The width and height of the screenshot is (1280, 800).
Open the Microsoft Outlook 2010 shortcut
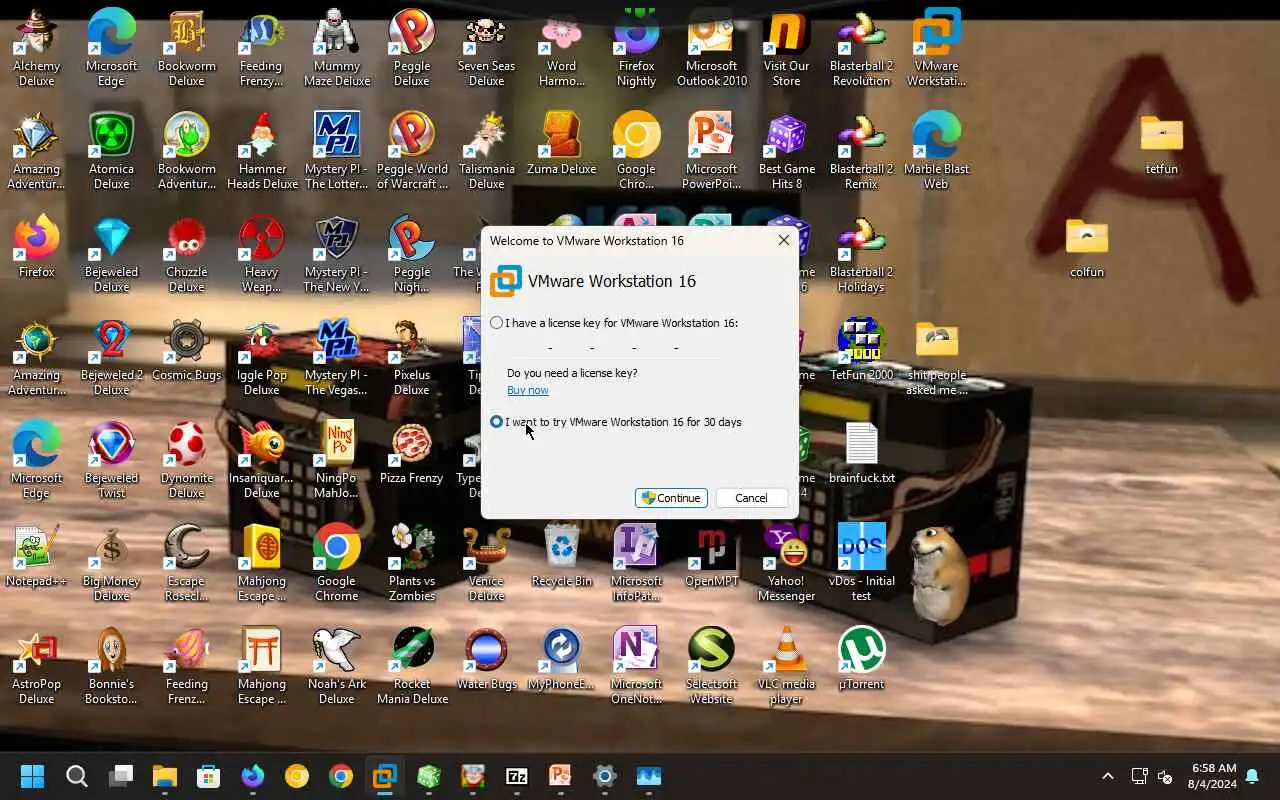click(x=711, y=48)
